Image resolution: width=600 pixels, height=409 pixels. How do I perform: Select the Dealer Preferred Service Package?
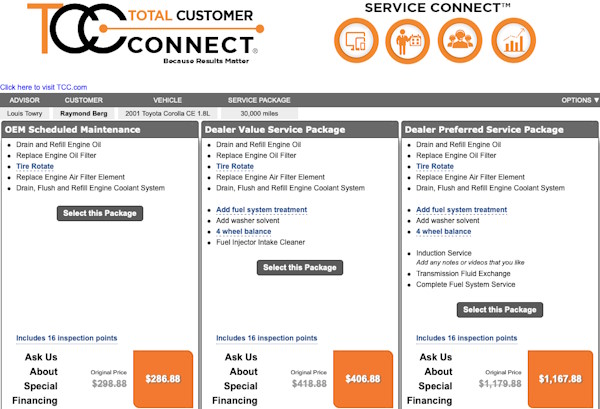(501, 310)
